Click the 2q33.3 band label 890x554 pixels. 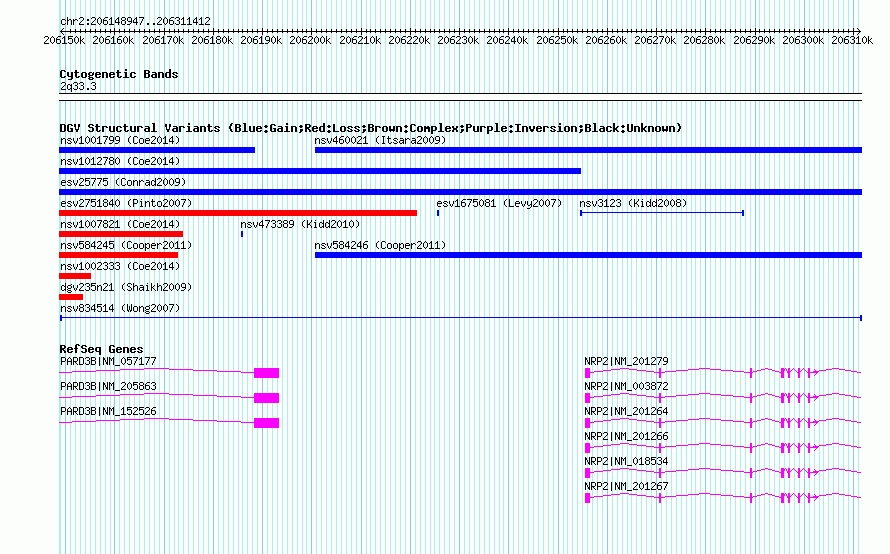(x=78, y=86)
